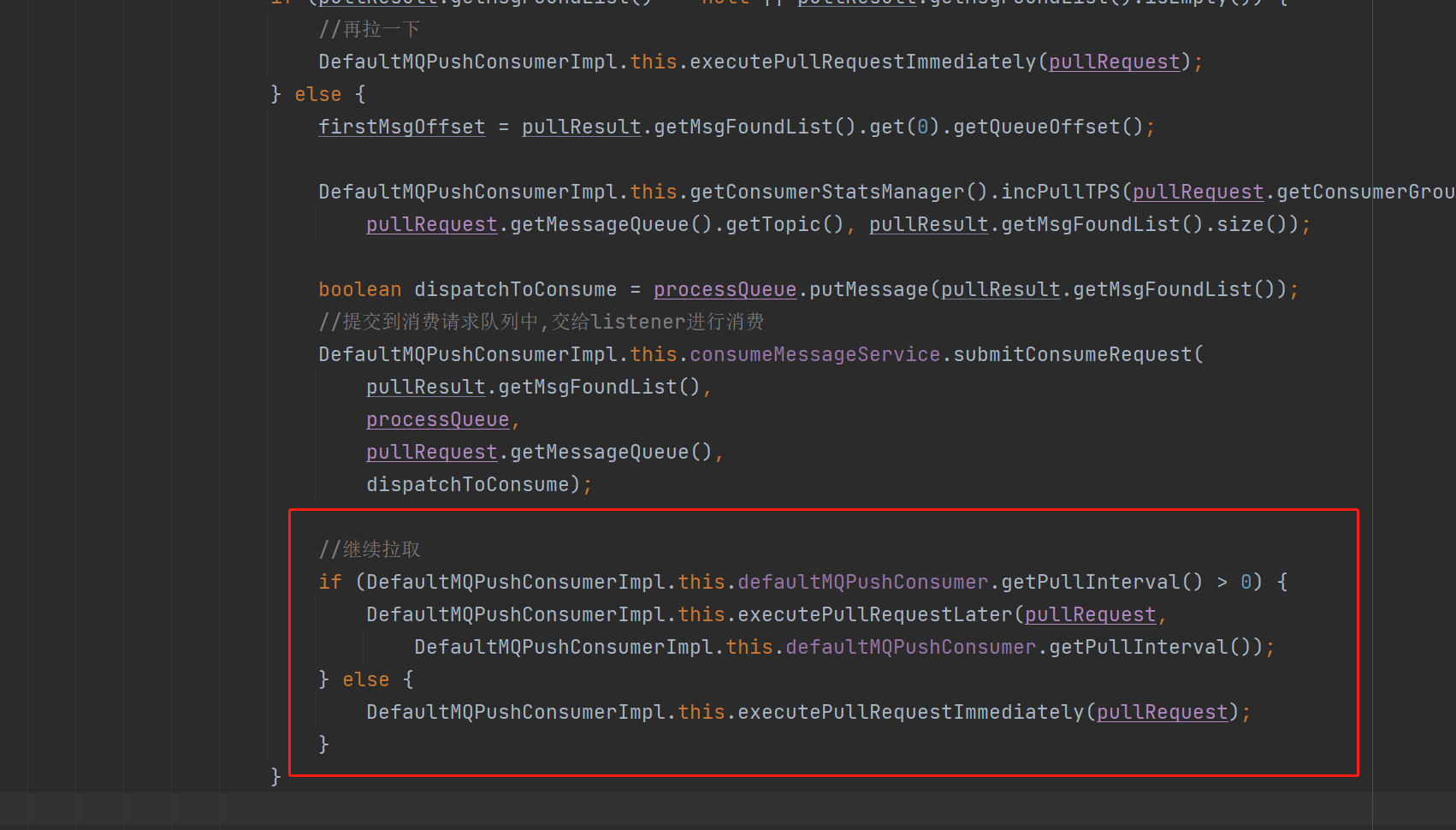Click the consumeMessageService field reference
1456x830 pixels.
[x=814, y=353]
